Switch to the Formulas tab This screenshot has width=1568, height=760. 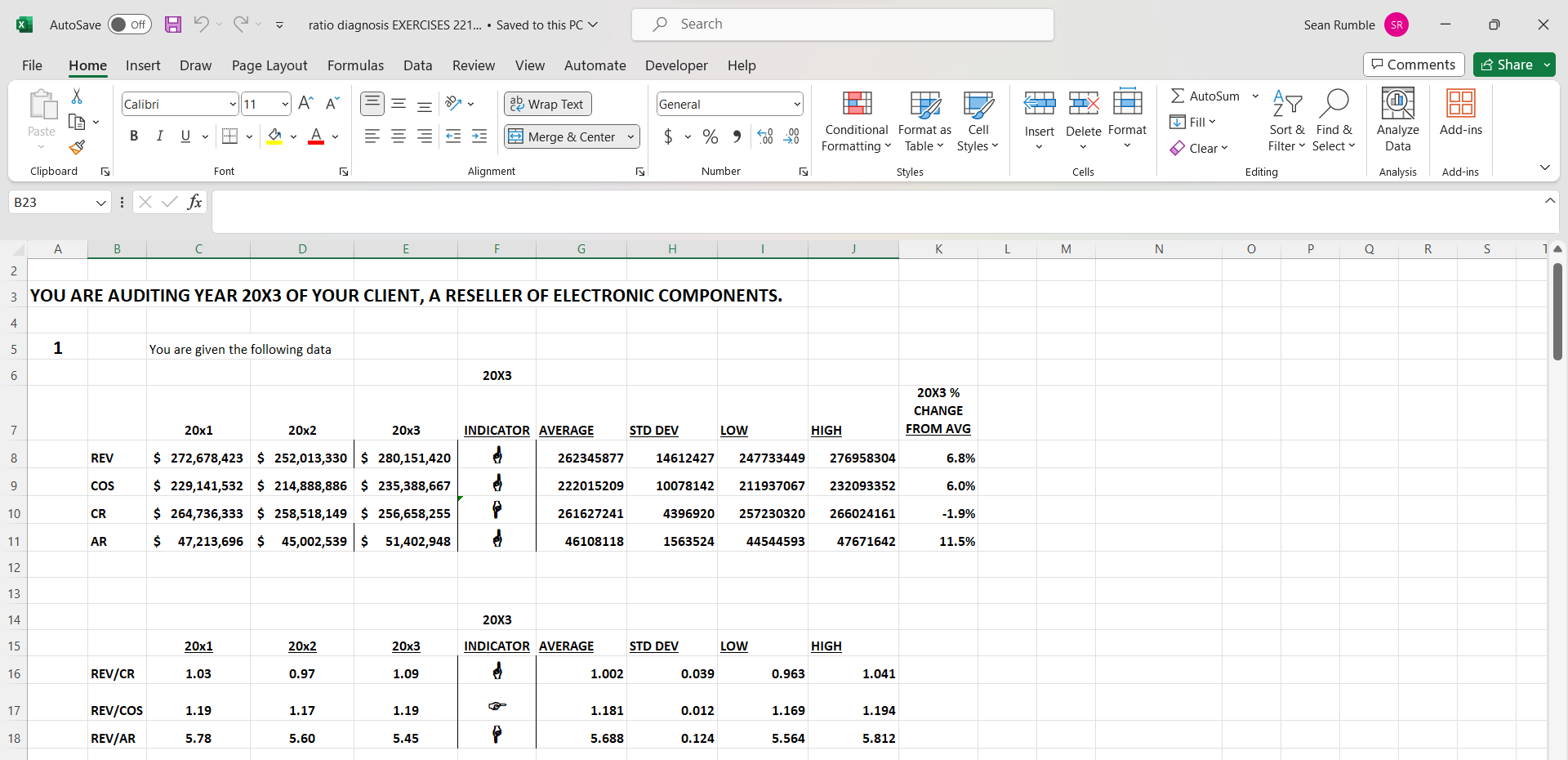tap(355, 65)
